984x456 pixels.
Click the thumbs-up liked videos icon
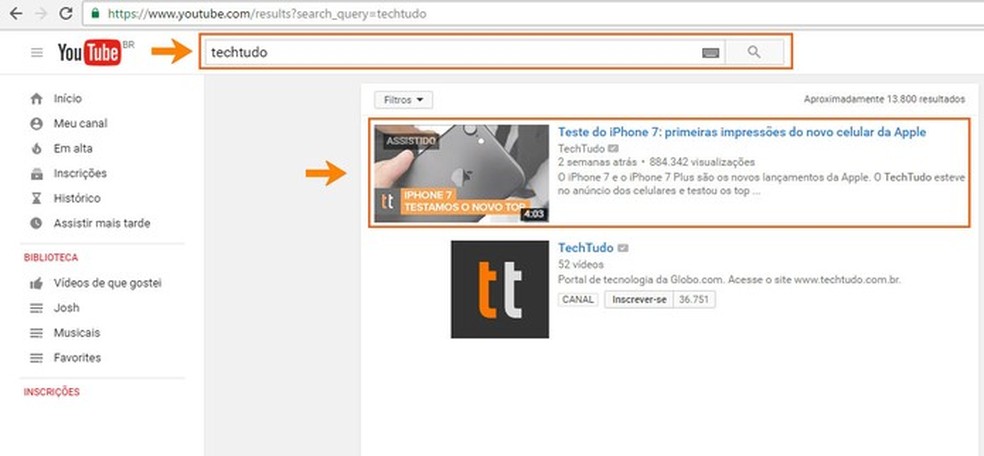[36, 284]
